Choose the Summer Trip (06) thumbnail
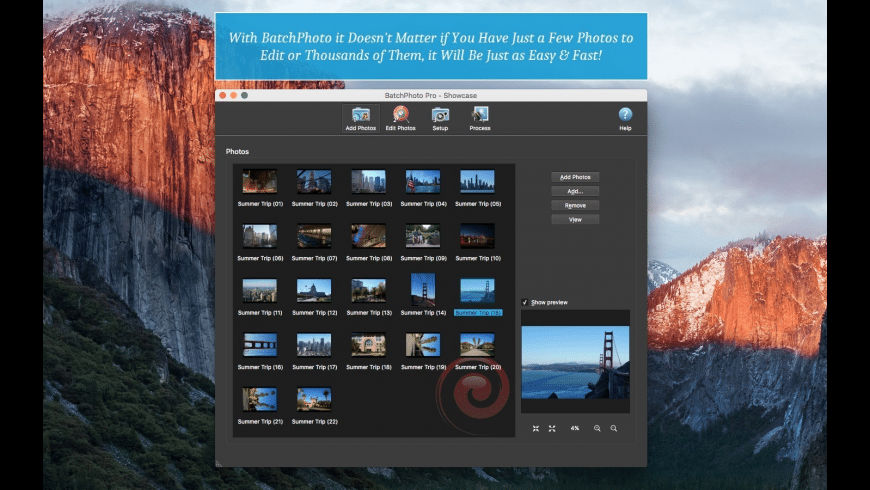The image size is (870, 490). [x=260, y=236]
